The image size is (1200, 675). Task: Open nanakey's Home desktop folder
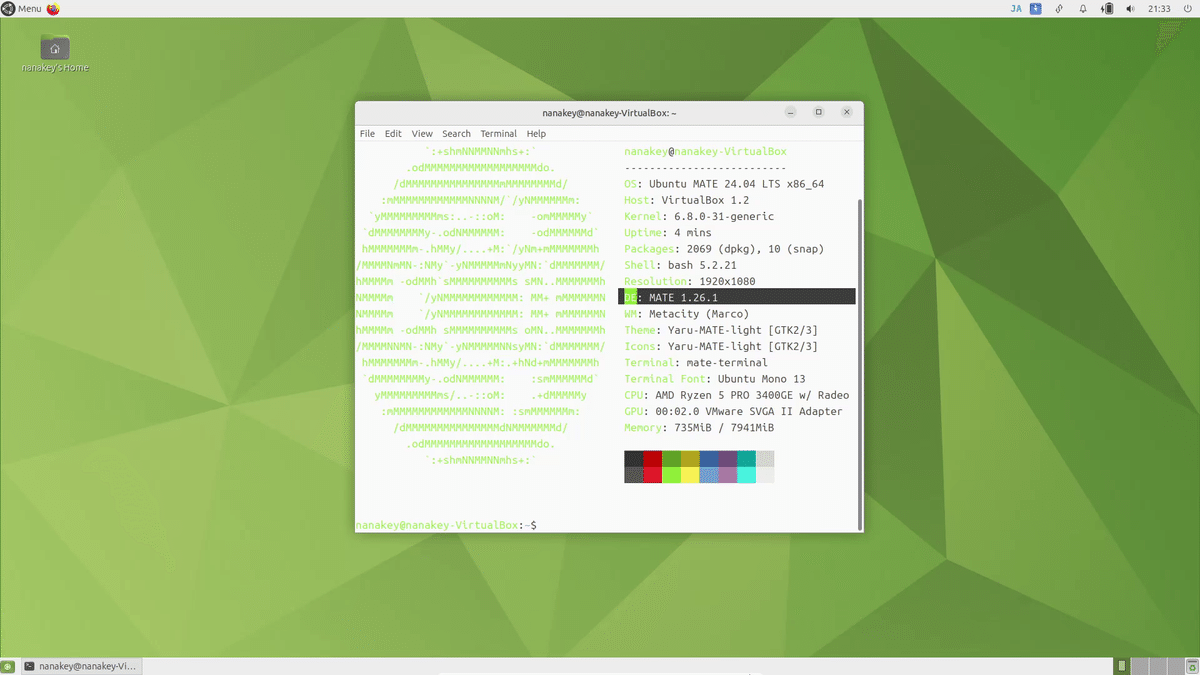pyautogui.click(x=55, y=53)
